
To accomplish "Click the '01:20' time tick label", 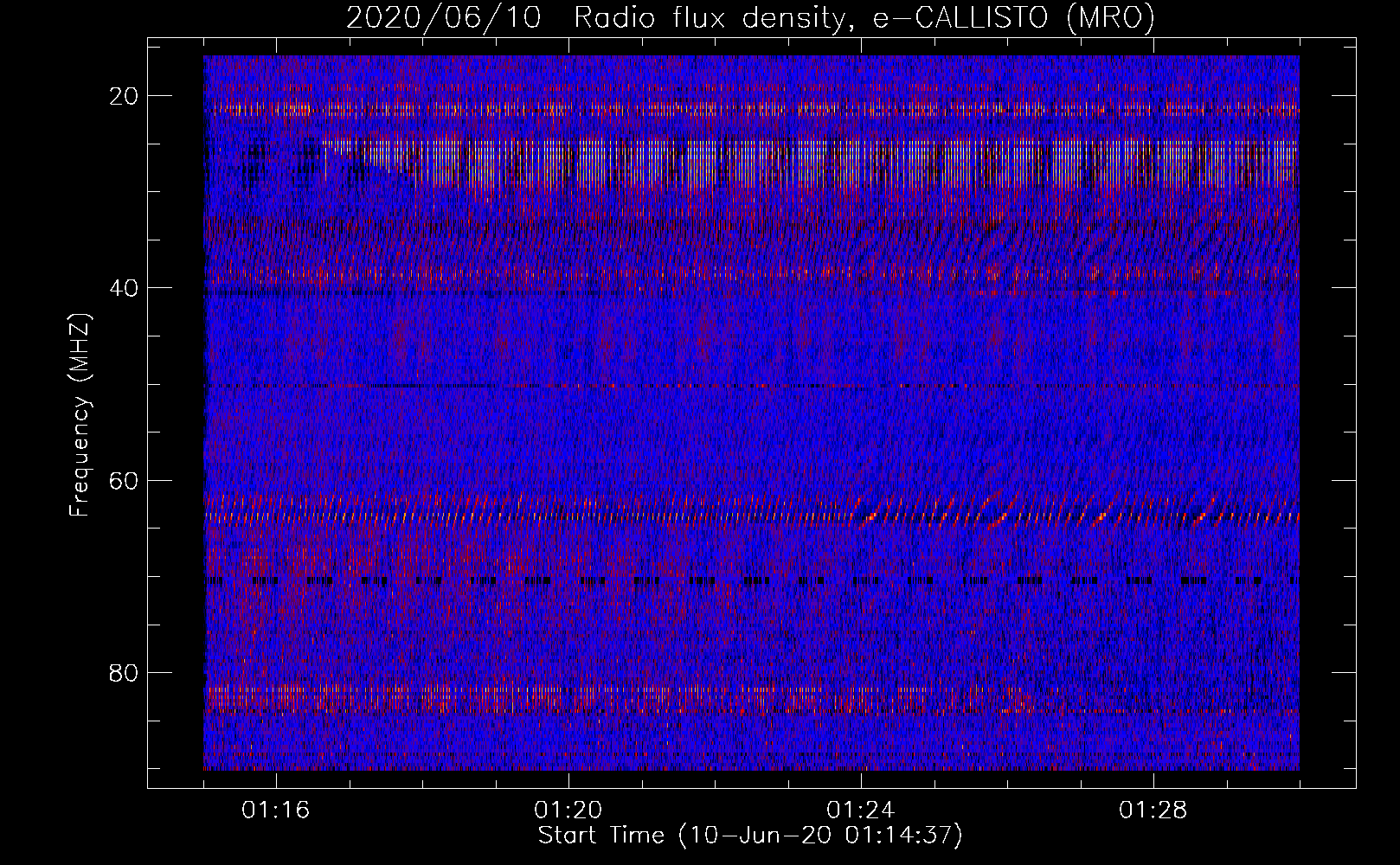I will (x=568, y=811).
